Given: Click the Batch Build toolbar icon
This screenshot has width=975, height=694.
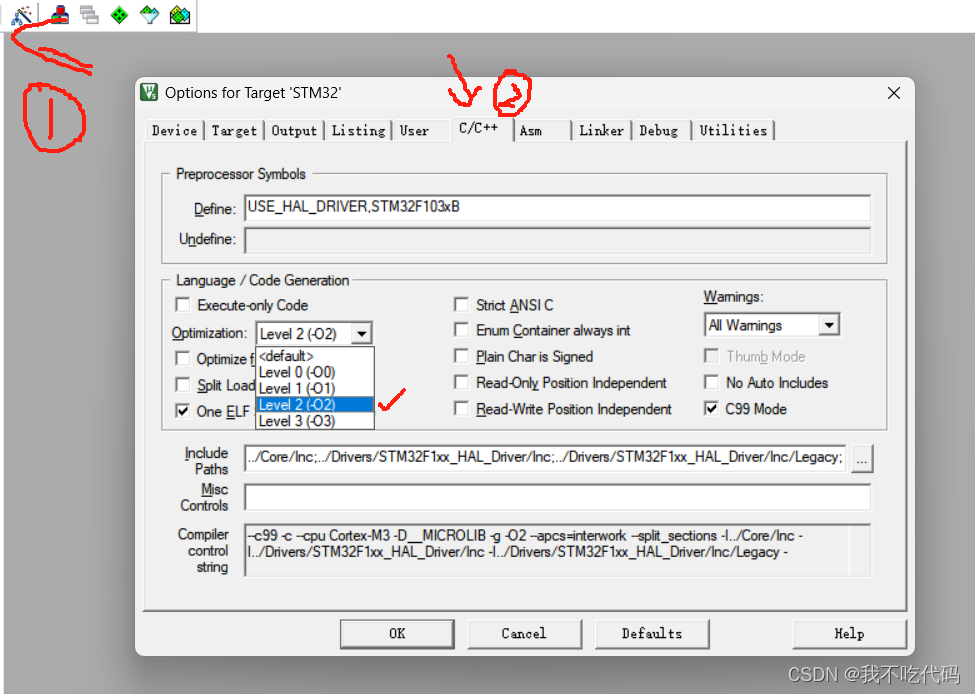Looking at the screenshot, I should (88, 14).
